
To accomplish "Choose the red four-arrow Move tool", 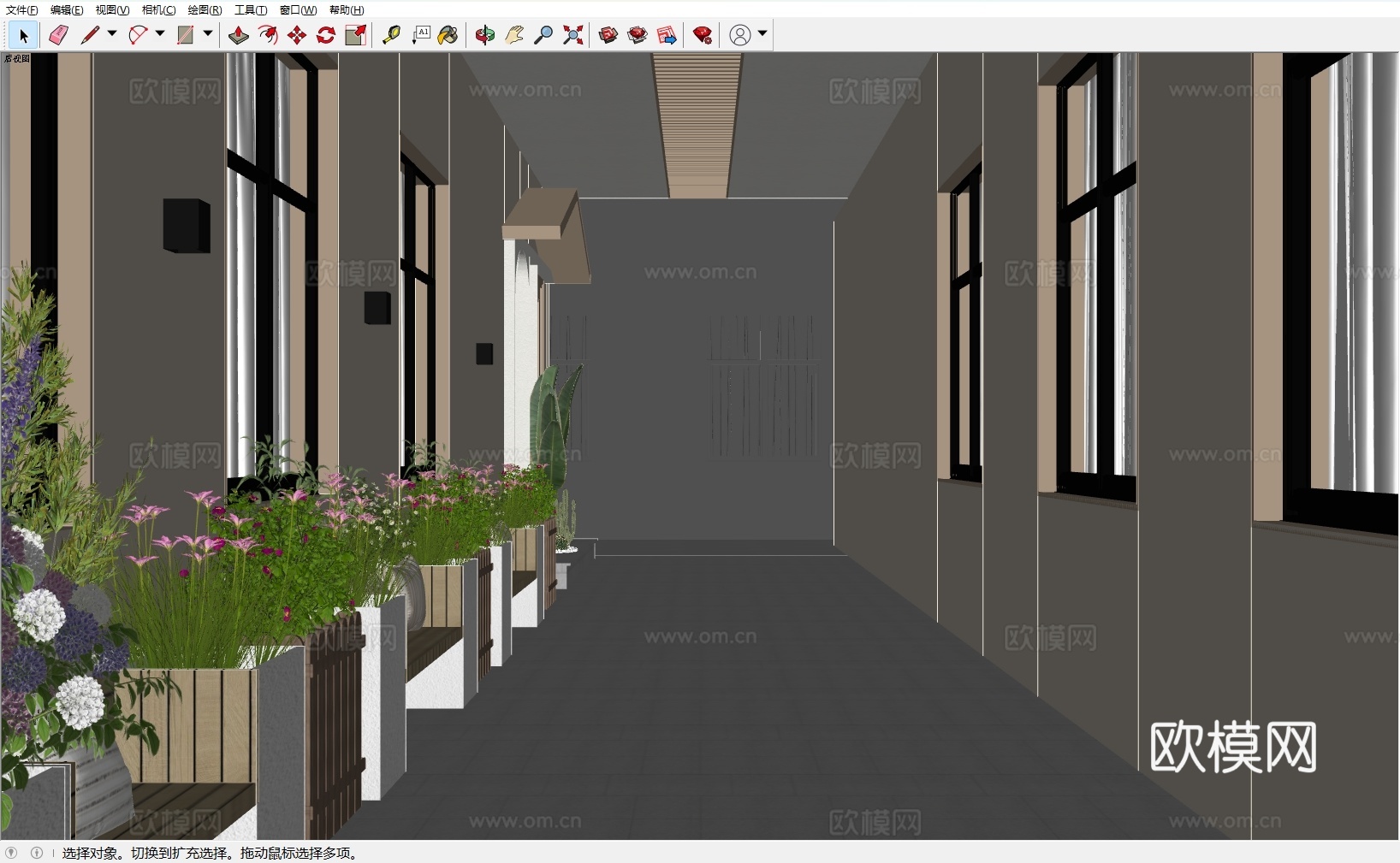I will click(297, 35).
